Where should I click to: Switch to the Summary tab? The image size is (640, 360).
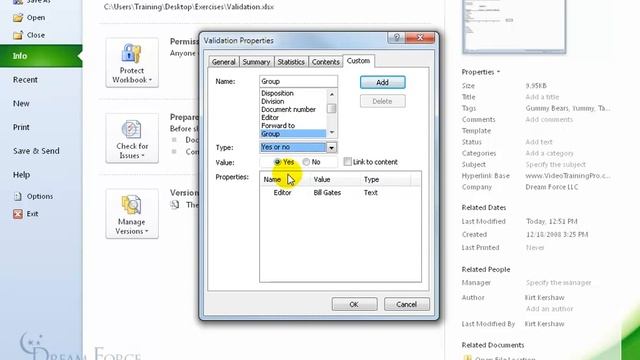point(256,62)
